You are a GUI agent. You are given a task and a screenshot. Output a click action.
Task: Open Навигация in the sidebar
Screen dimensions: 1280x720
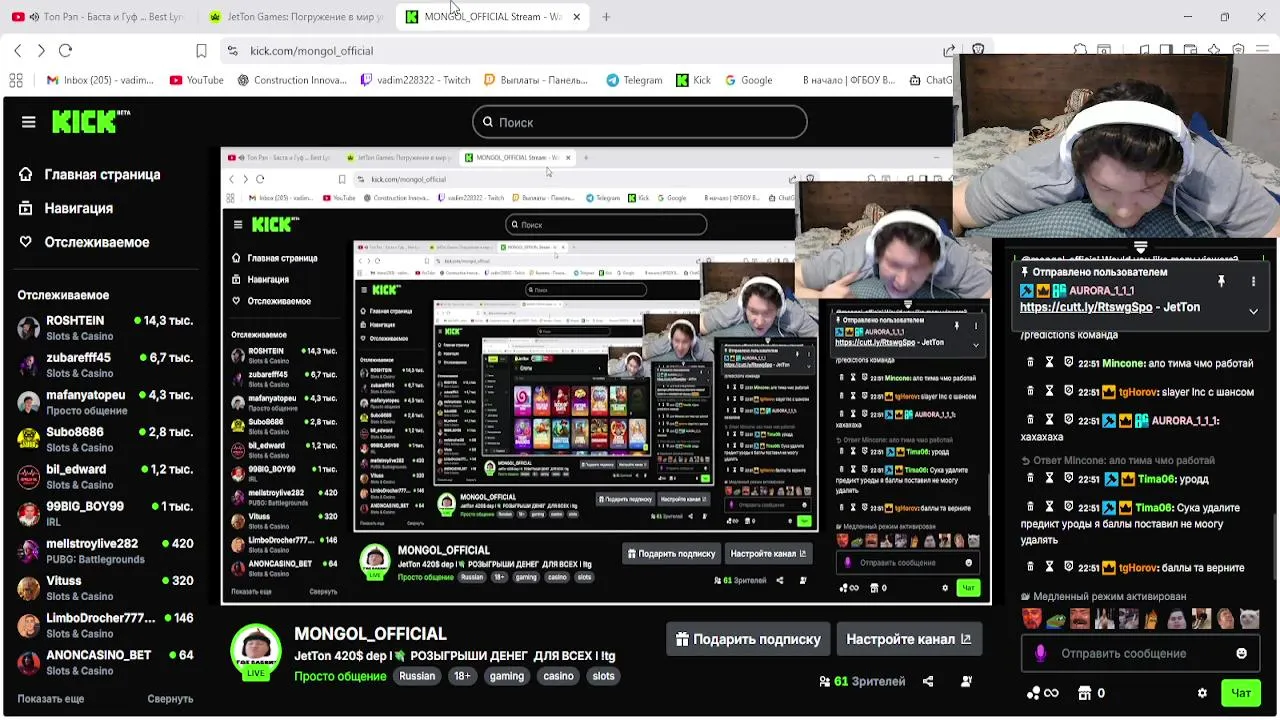[66, 208]
